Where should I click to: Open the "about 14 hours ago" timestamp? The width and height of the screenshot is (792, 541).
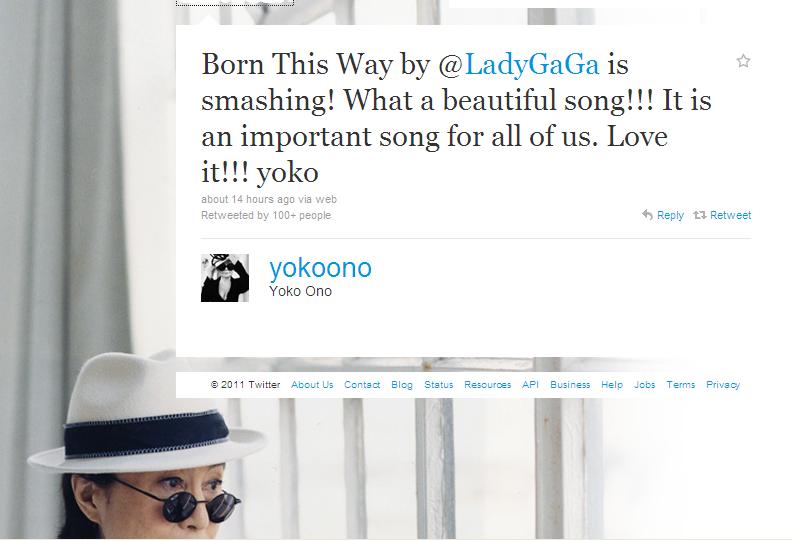(x=248, y=199)
